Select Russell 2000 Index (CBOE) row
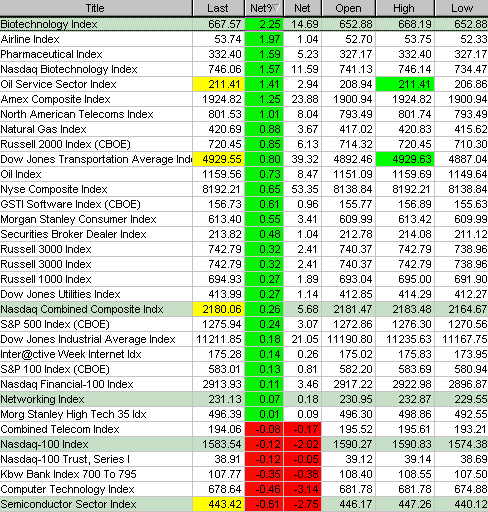Screen dimensions: 488x512 click(x=244, y=144)
